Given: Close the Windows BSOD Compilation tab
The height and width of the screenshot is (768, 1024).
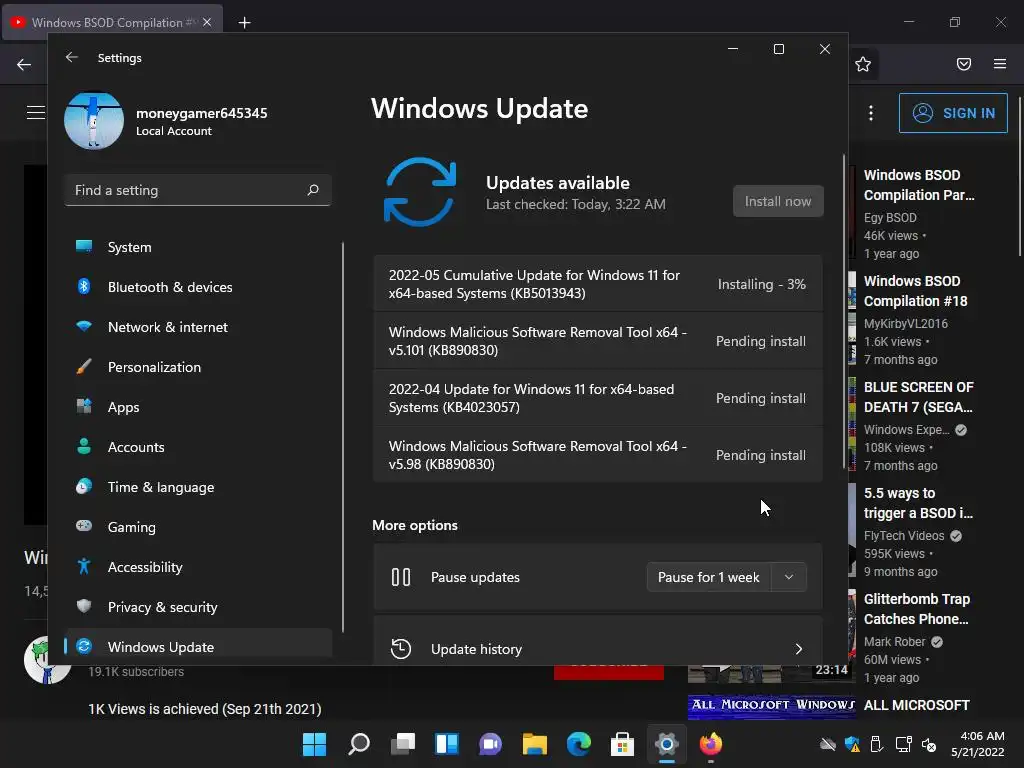Looking at the screenshot, I should [x=207, y=22].
